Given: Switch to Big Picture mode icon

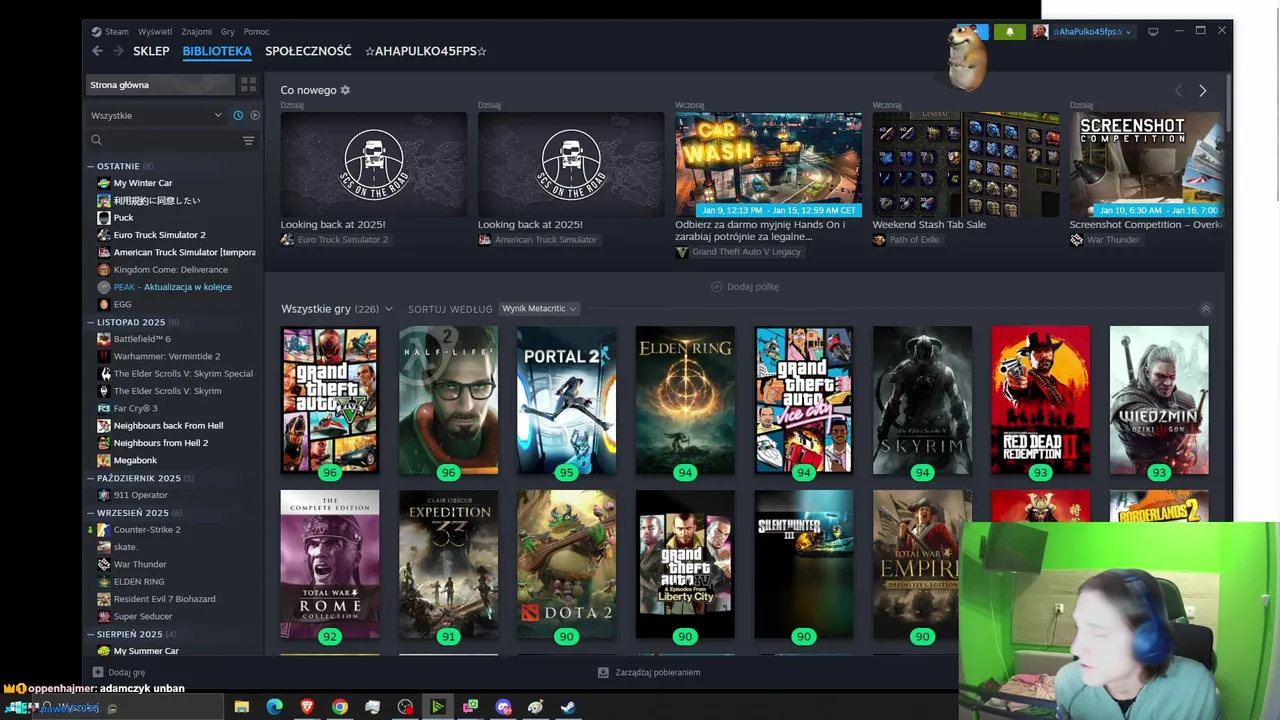Looking at the screenshot, I should pos(1153,32).
